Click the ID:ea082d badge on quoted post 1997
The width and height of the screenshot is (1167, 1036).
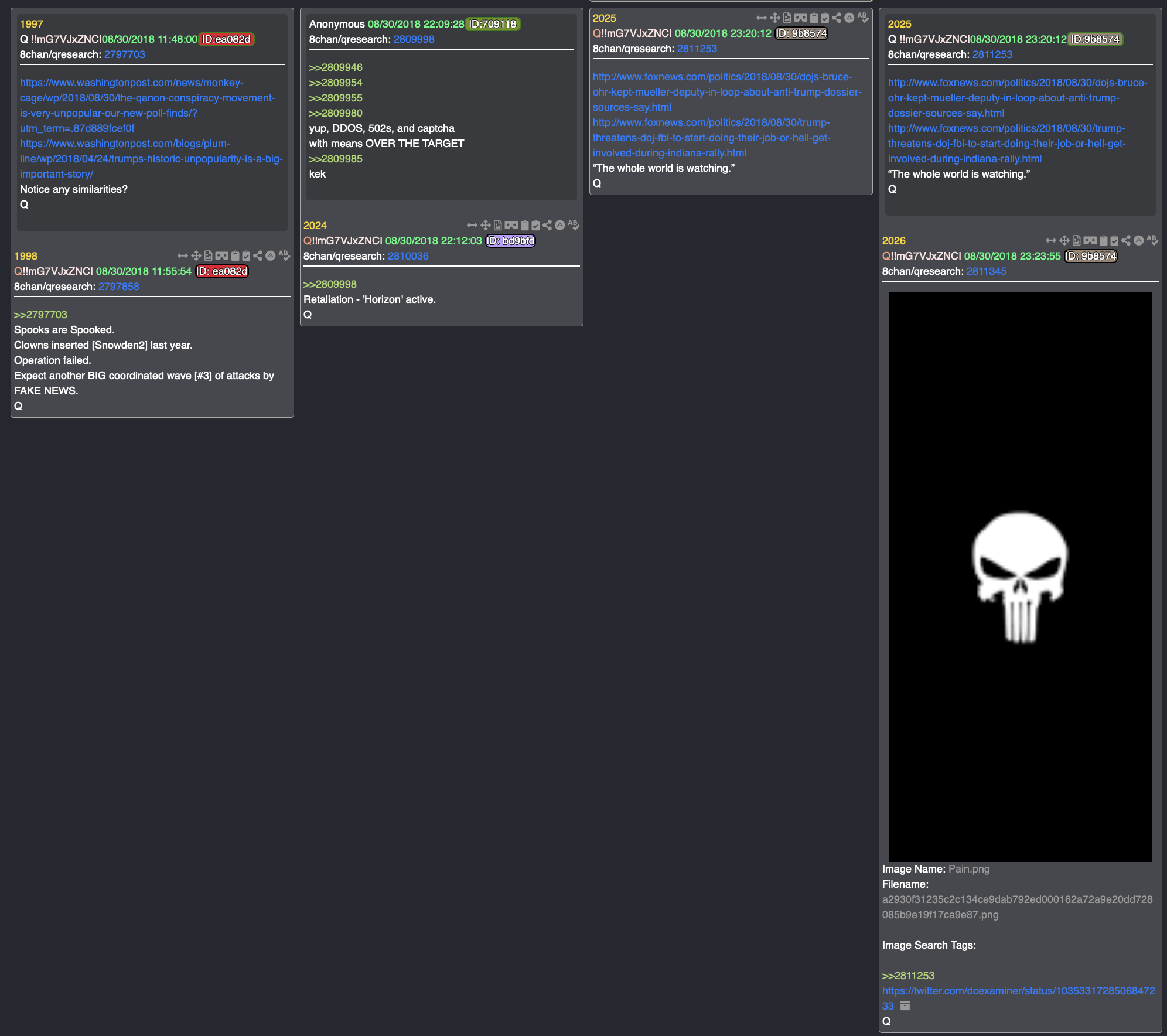click(226, 39)
